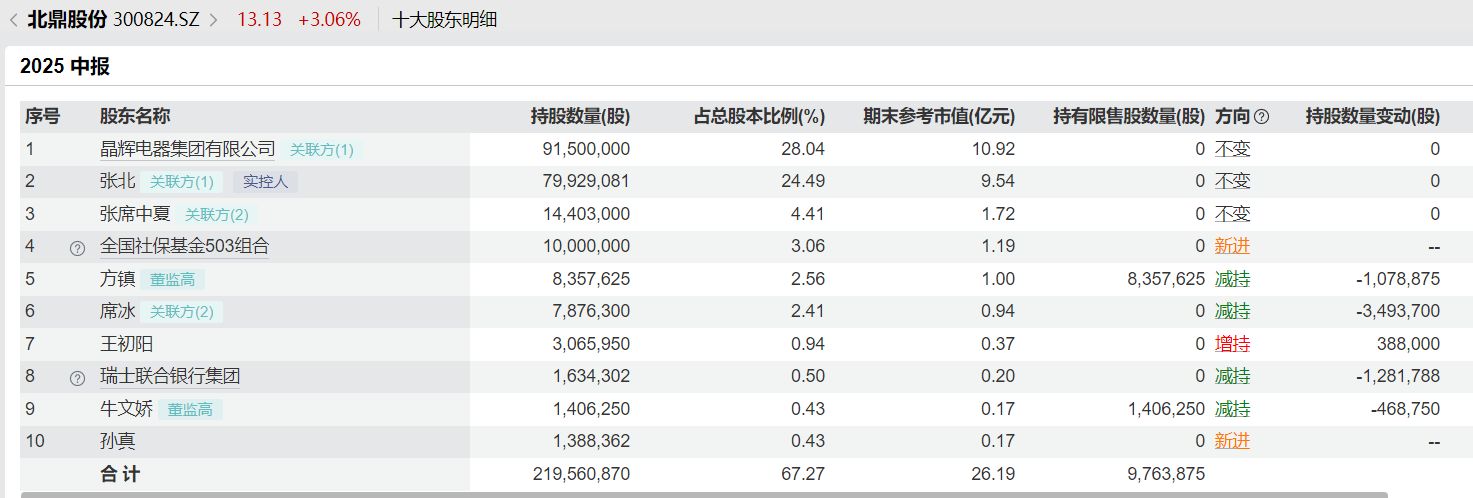Viewport: 1473px width, 498px height.
Task: Open shareholder 全国社保基金503组合 link
Action: [x=184, y=246]
